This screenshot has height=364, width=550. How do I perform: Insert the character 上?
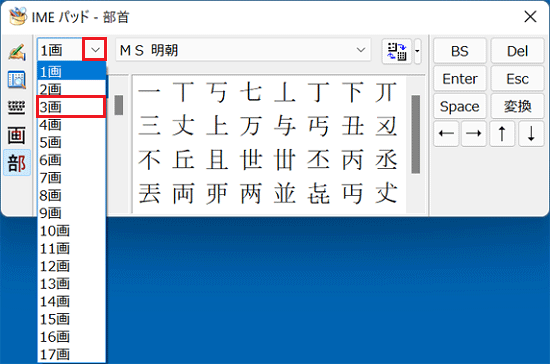(217, 126)
